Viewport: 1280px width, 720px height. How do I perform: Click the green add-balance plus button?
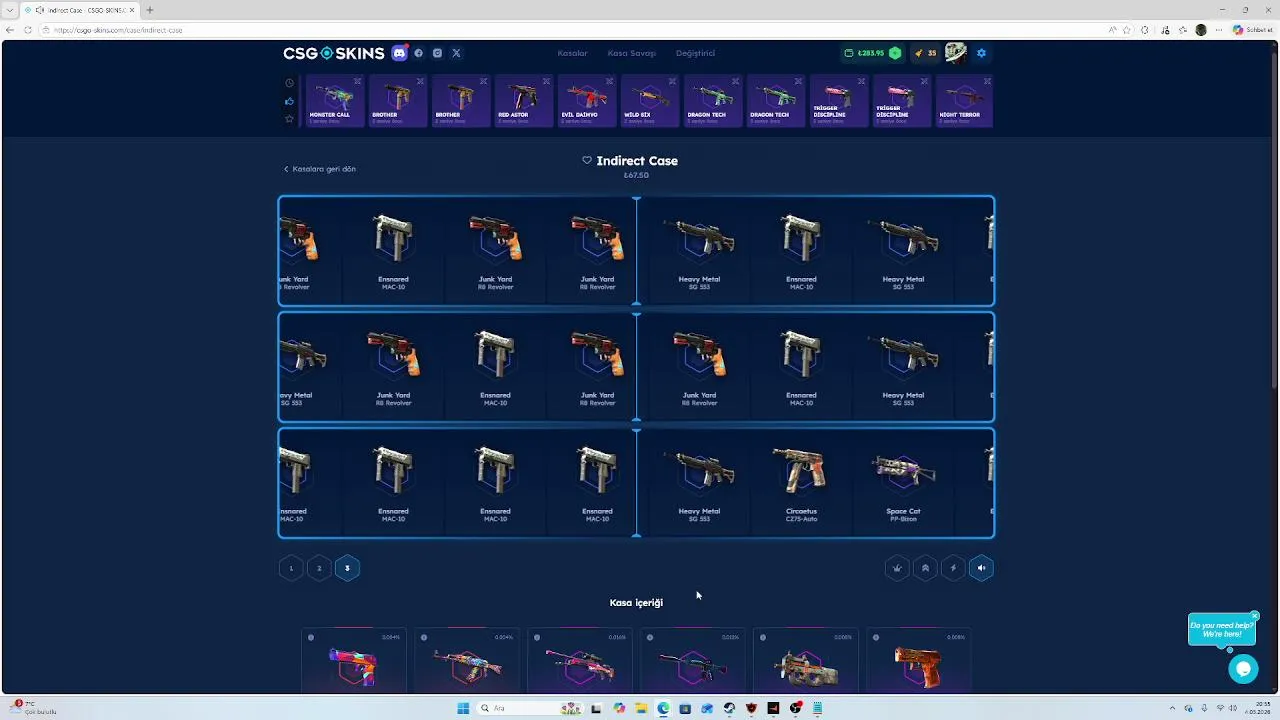[x=895, y=53]
